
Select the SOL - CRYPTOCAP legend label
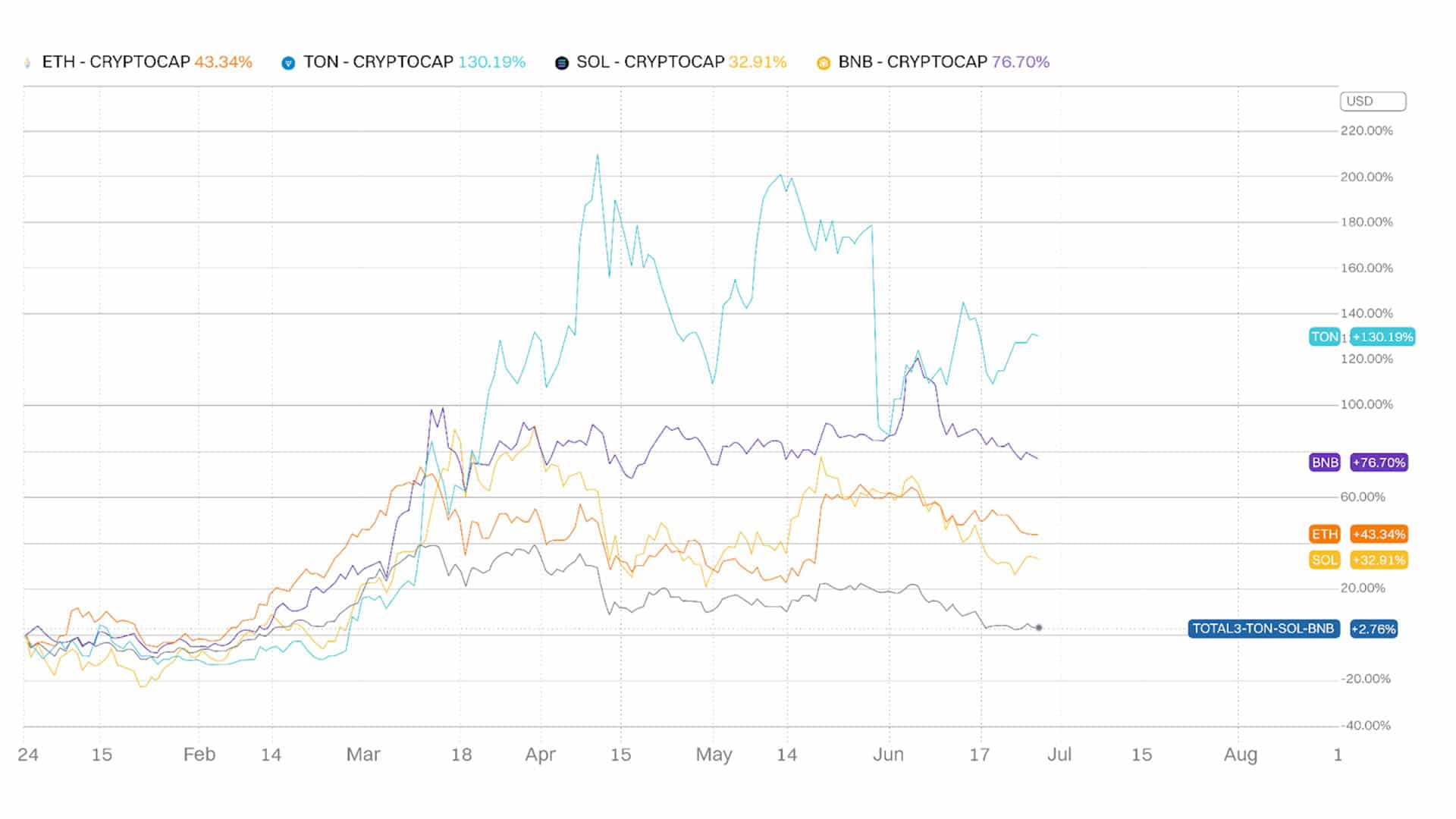[x=651, y=62]
